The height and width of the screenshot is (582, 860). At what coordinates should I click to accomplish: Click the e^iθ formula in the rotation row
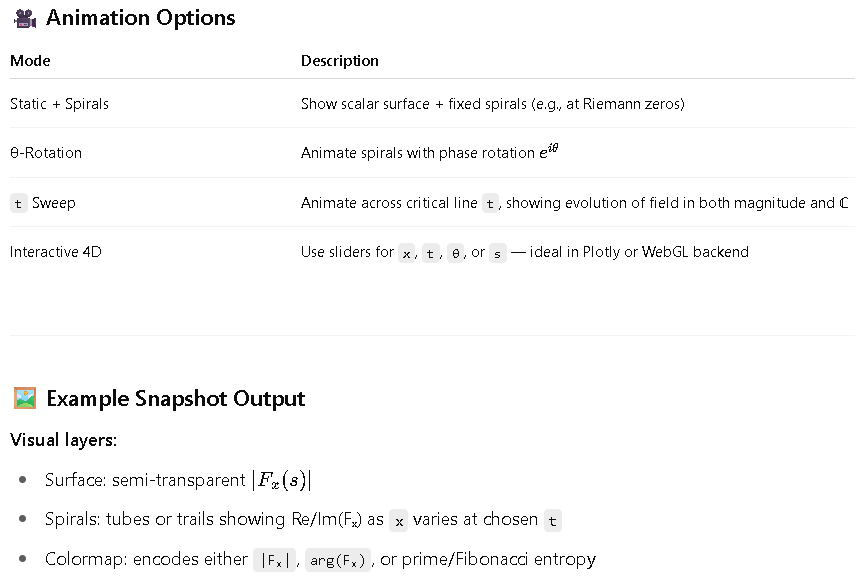(x=548, y=150)
